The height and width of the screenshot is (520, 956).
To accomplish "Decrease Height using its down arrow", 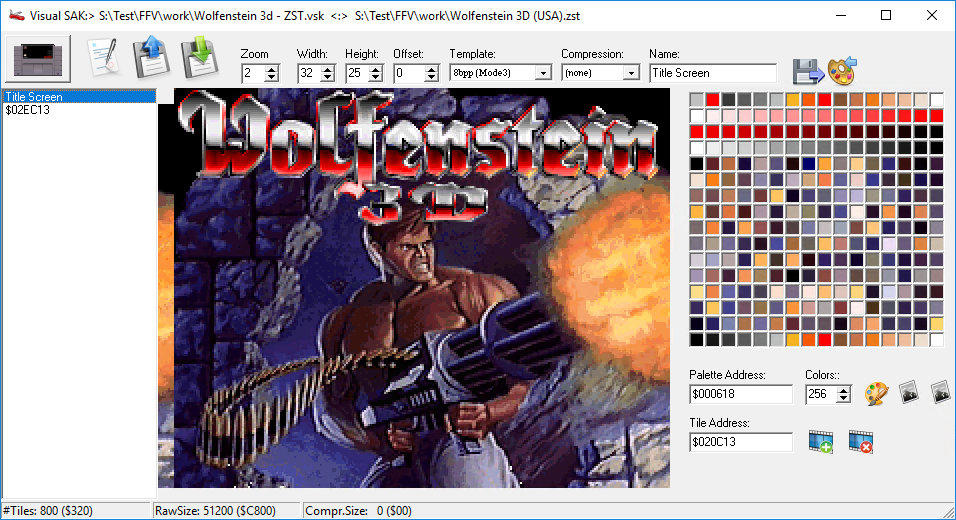I will tap(376, 77).
